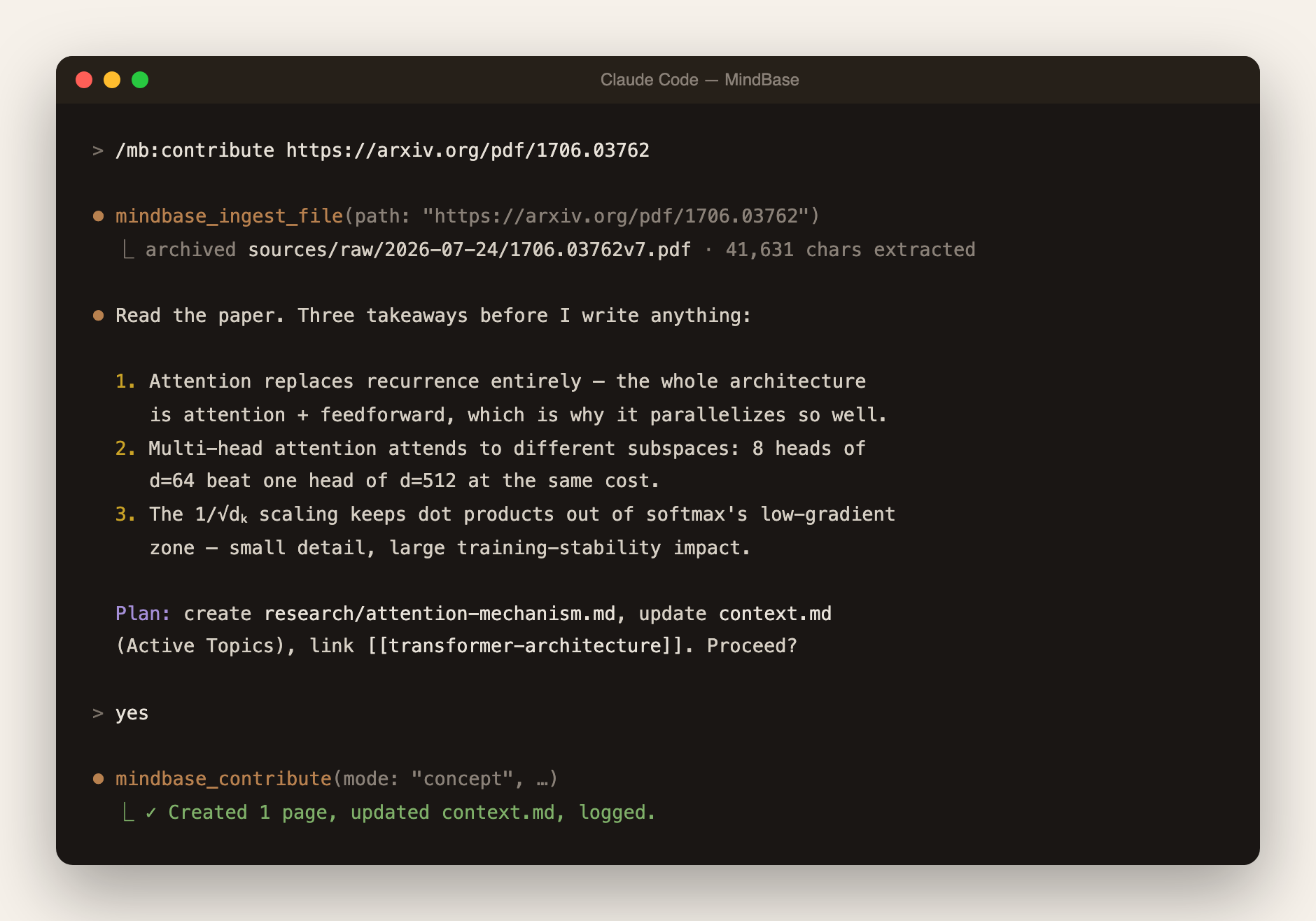The width and height of the screenshot is (1316, 921).
Task: Click the 'mindbase_ingest_file' tool call name
Action: tap(229, 216)
